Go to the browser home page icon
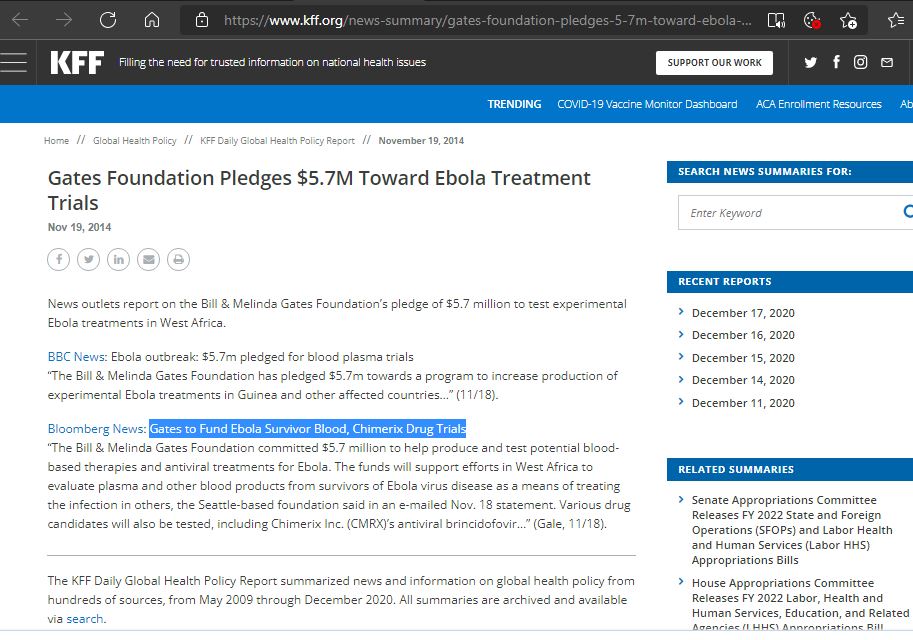This screenshot has height=640, width=913. (x=151, y=20)
